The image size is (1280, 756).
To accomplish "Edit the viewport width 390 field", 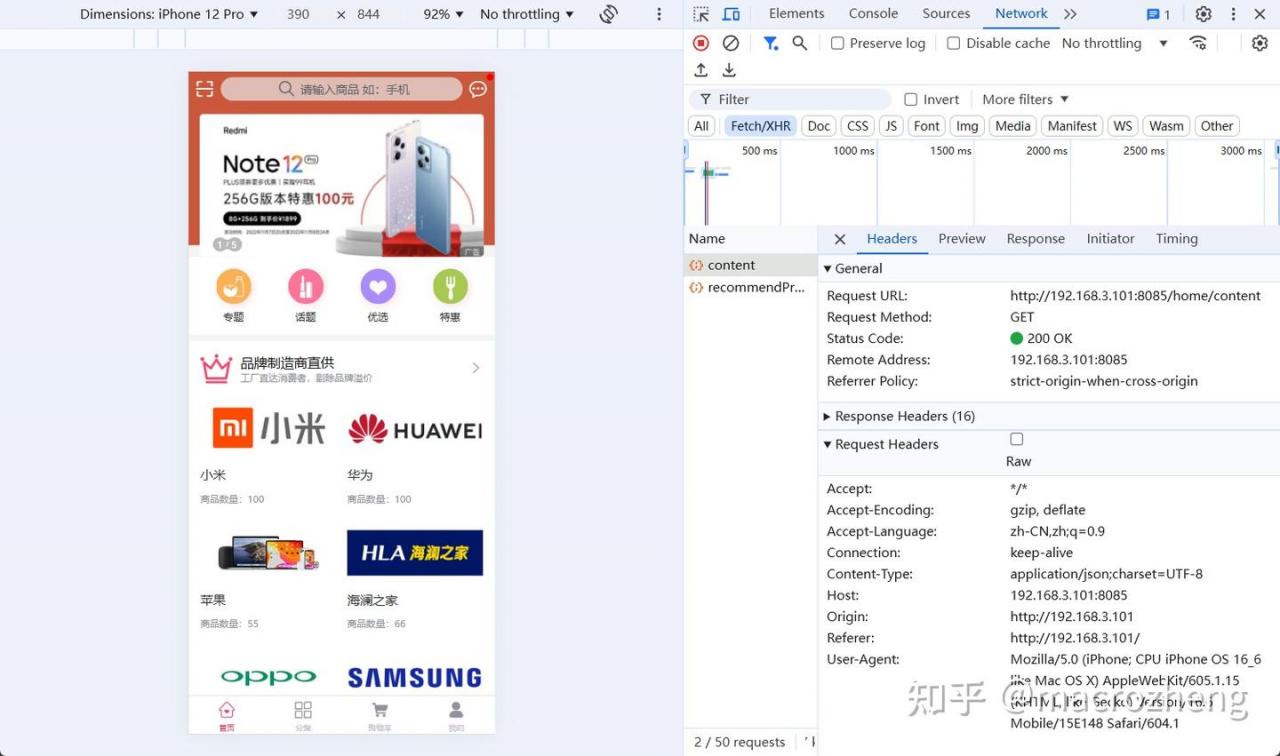I will (298, 14).
